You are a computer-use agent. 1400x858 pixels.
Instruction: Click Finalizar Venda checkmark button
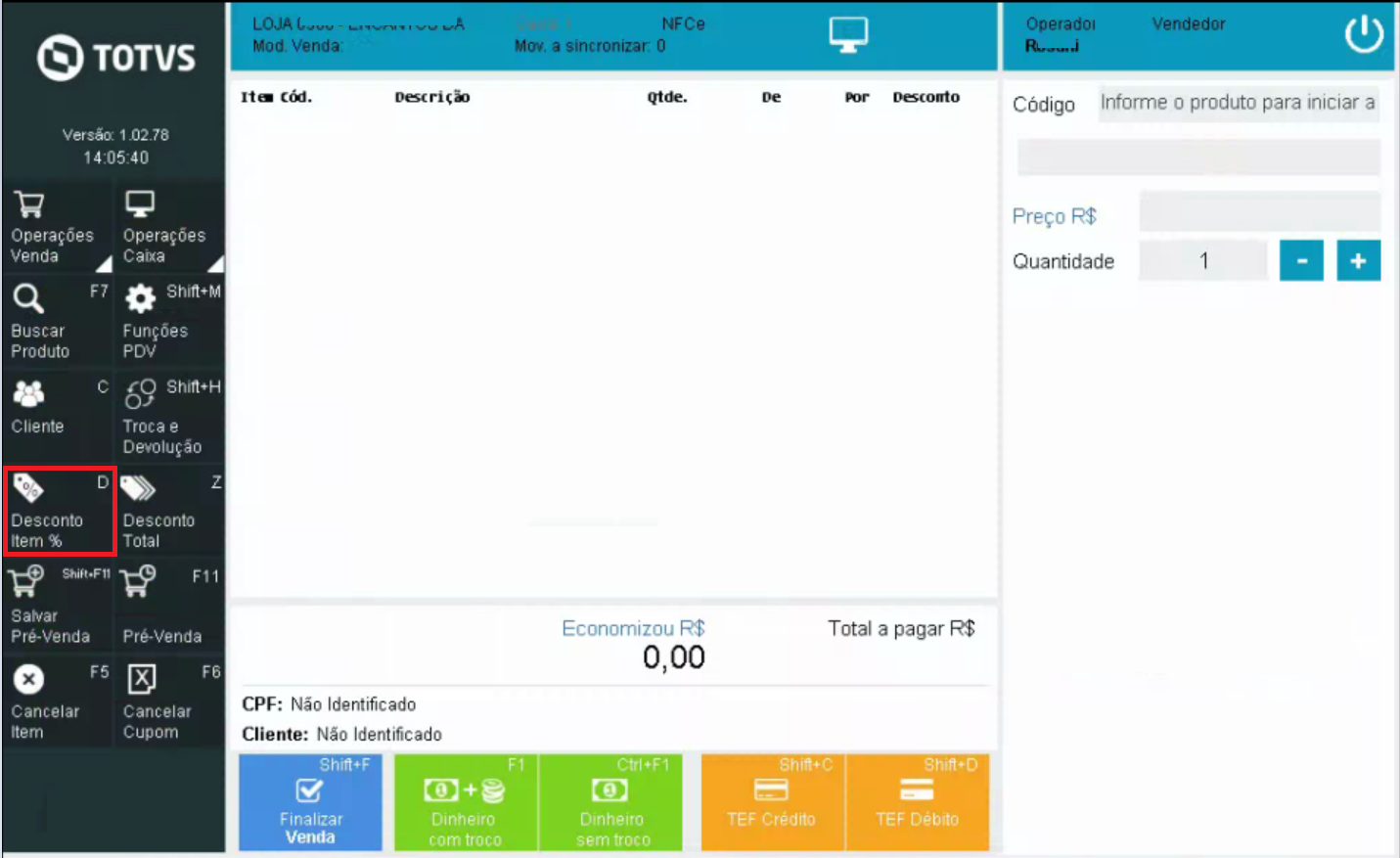310,801
